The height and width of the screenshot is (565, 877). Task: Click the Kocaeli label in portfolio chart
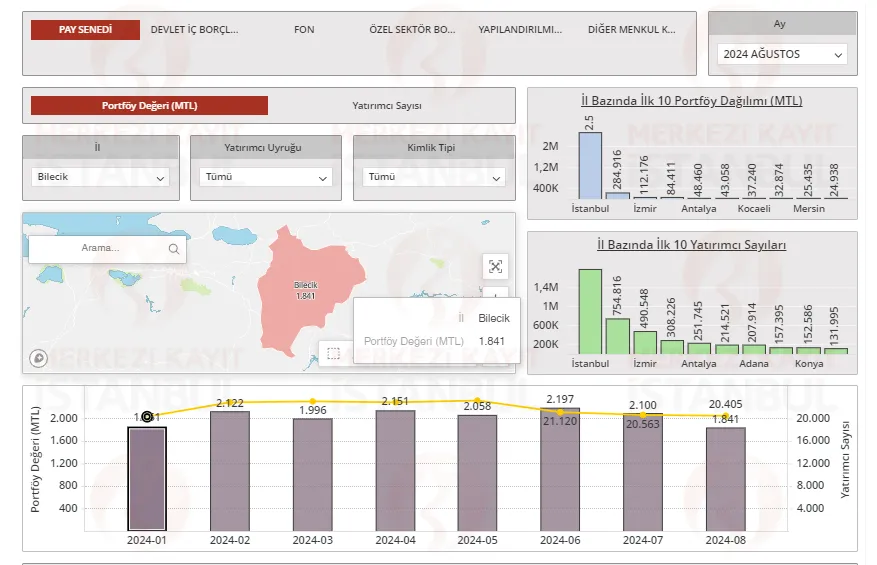click(754, 209)
